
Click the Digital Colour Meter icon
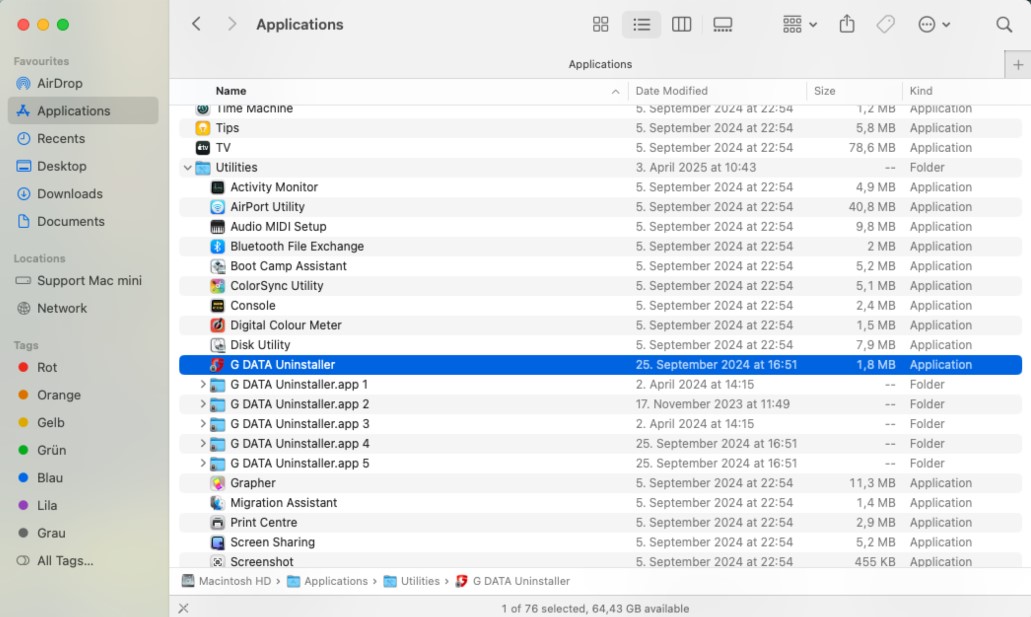(217, 326)
